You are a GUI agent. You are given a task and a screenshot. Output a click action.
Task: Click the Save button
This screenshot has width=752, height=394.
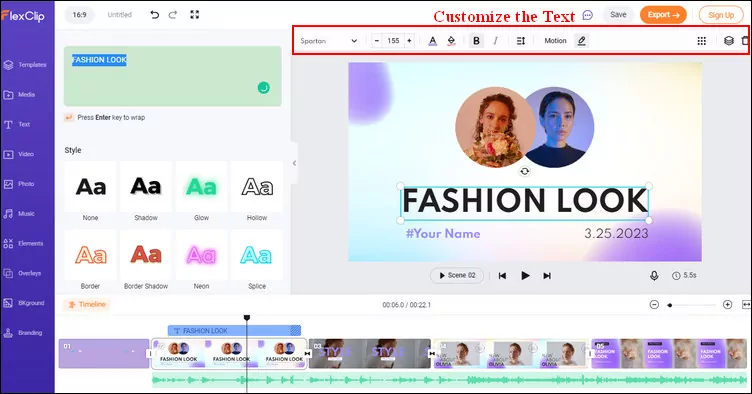click(618, 15)
